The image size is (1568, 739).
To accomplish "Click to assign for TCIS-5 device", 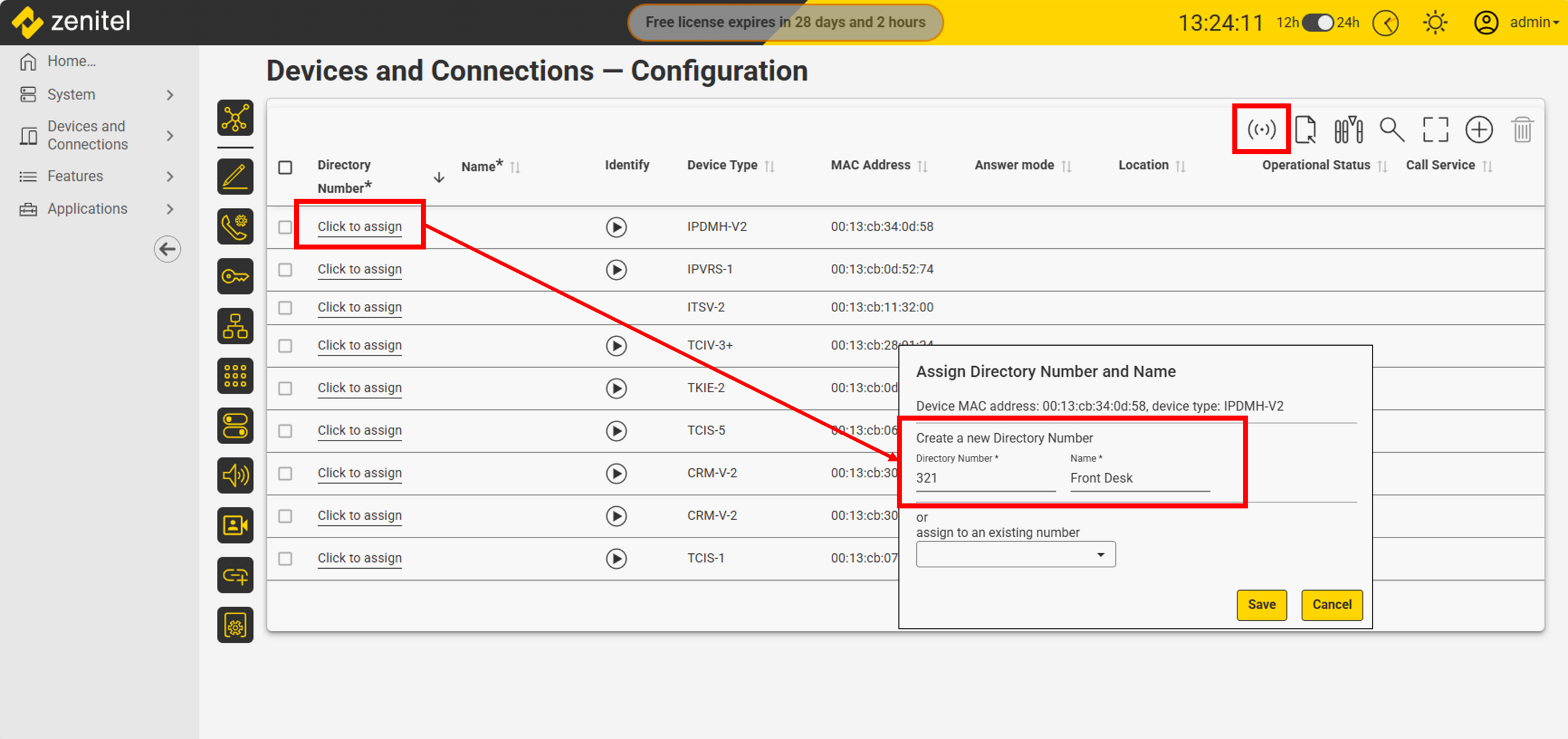I will coord(360,430).
